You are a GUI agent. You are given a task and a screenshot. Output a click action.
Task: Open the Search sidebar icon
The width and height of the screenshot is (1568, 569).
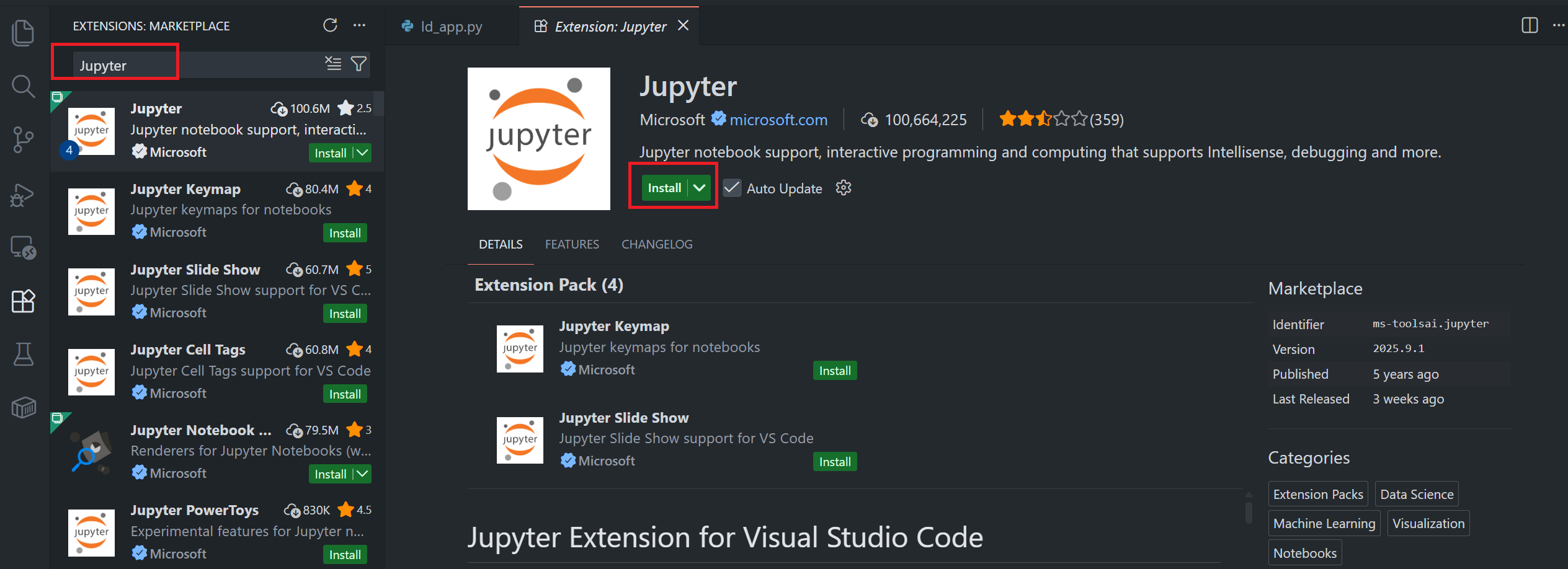tap(23, 87)
